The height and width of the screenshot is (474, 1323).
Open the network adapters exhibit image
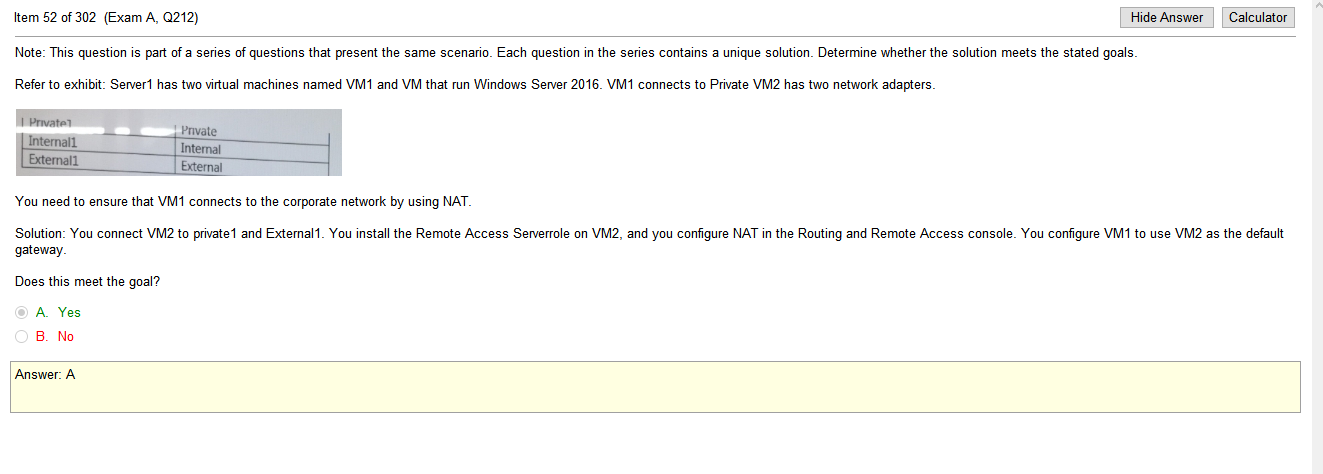click(x=179, y=142)
